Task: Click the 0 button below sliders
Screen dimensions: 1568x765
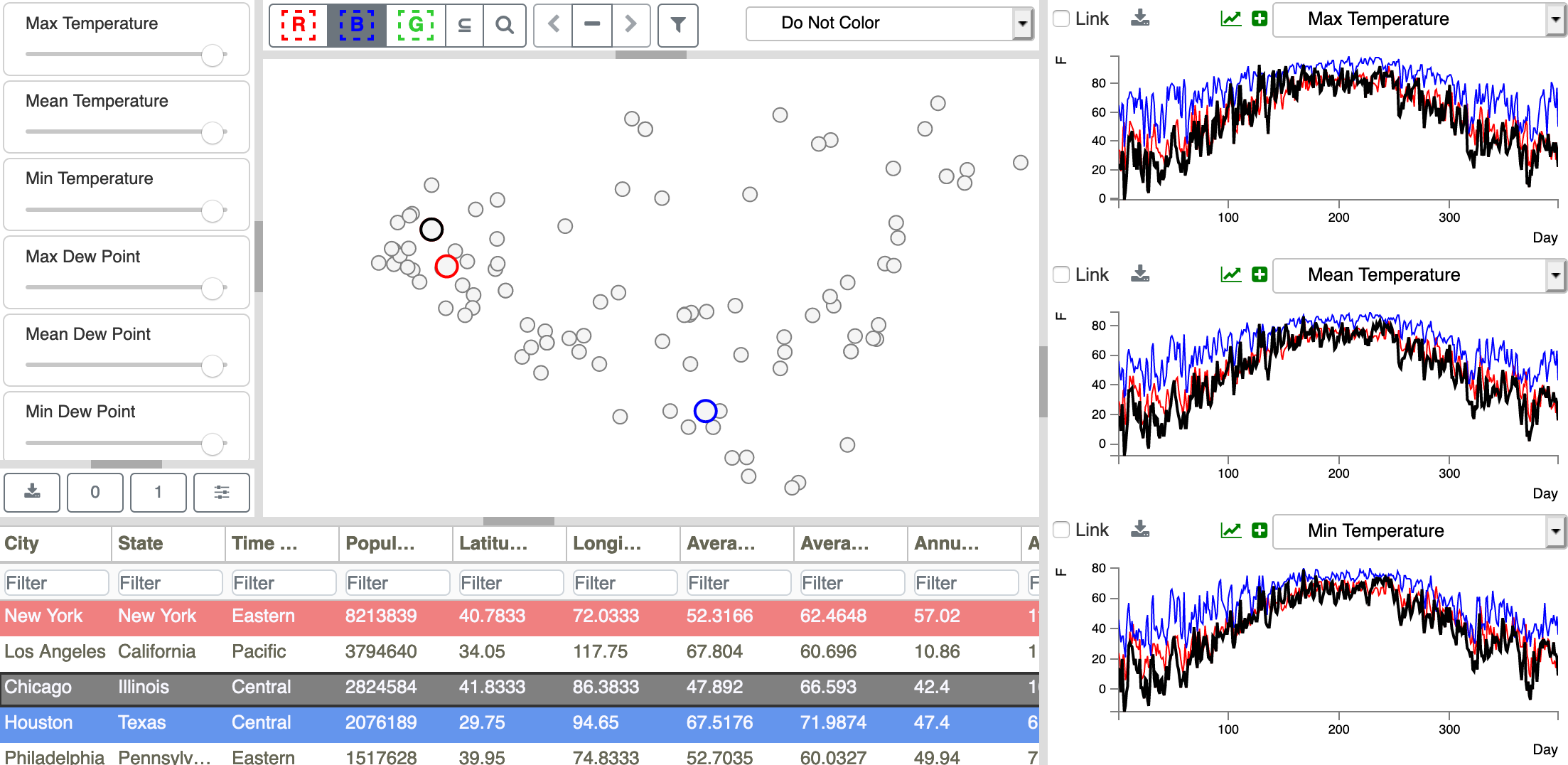Action: (95, 492)
